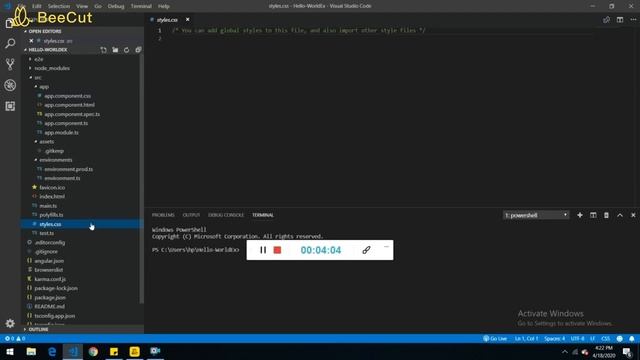
Task: Kill the terminal with trash icon
Action: [607, 215]
